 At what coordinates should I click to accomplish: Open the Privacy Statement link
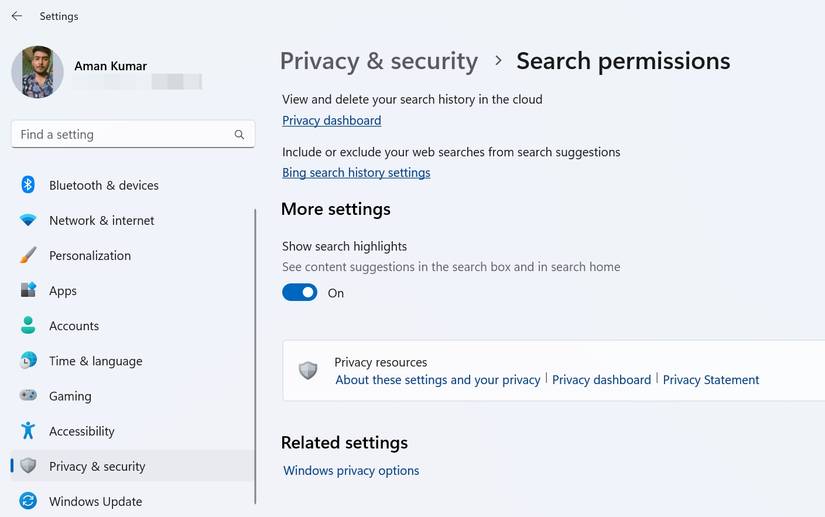[710, 380]
